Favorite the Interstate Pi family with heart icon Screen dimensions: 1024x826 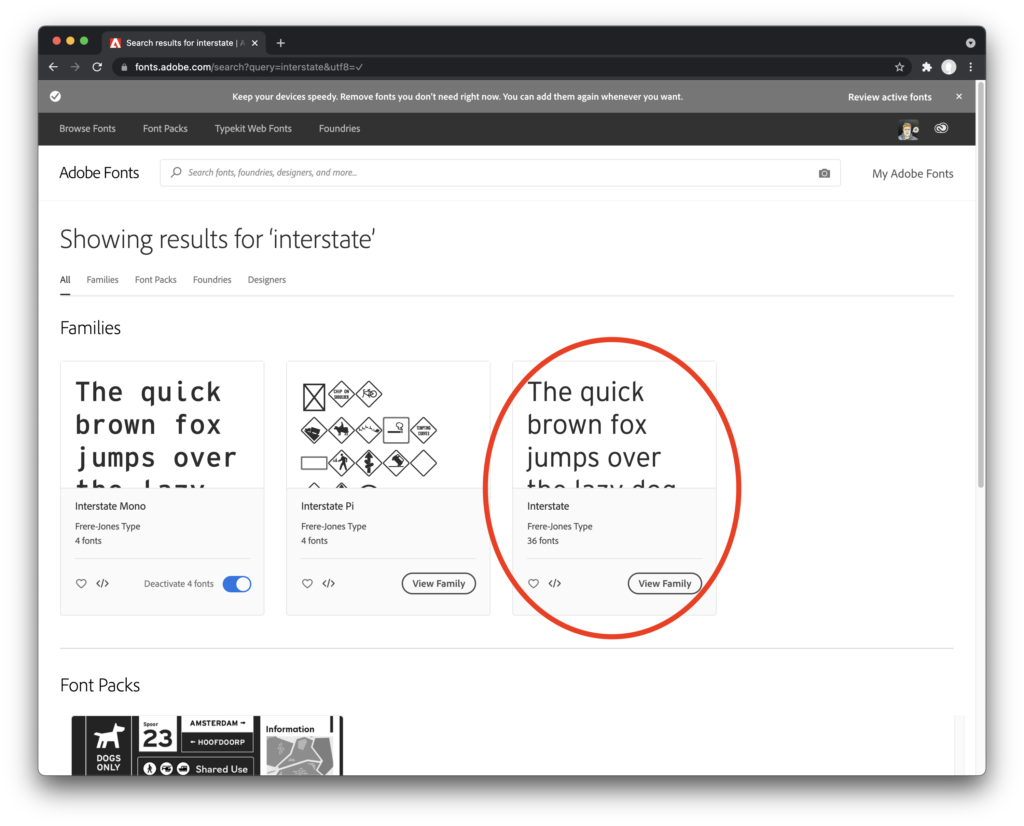pos(308,584)
